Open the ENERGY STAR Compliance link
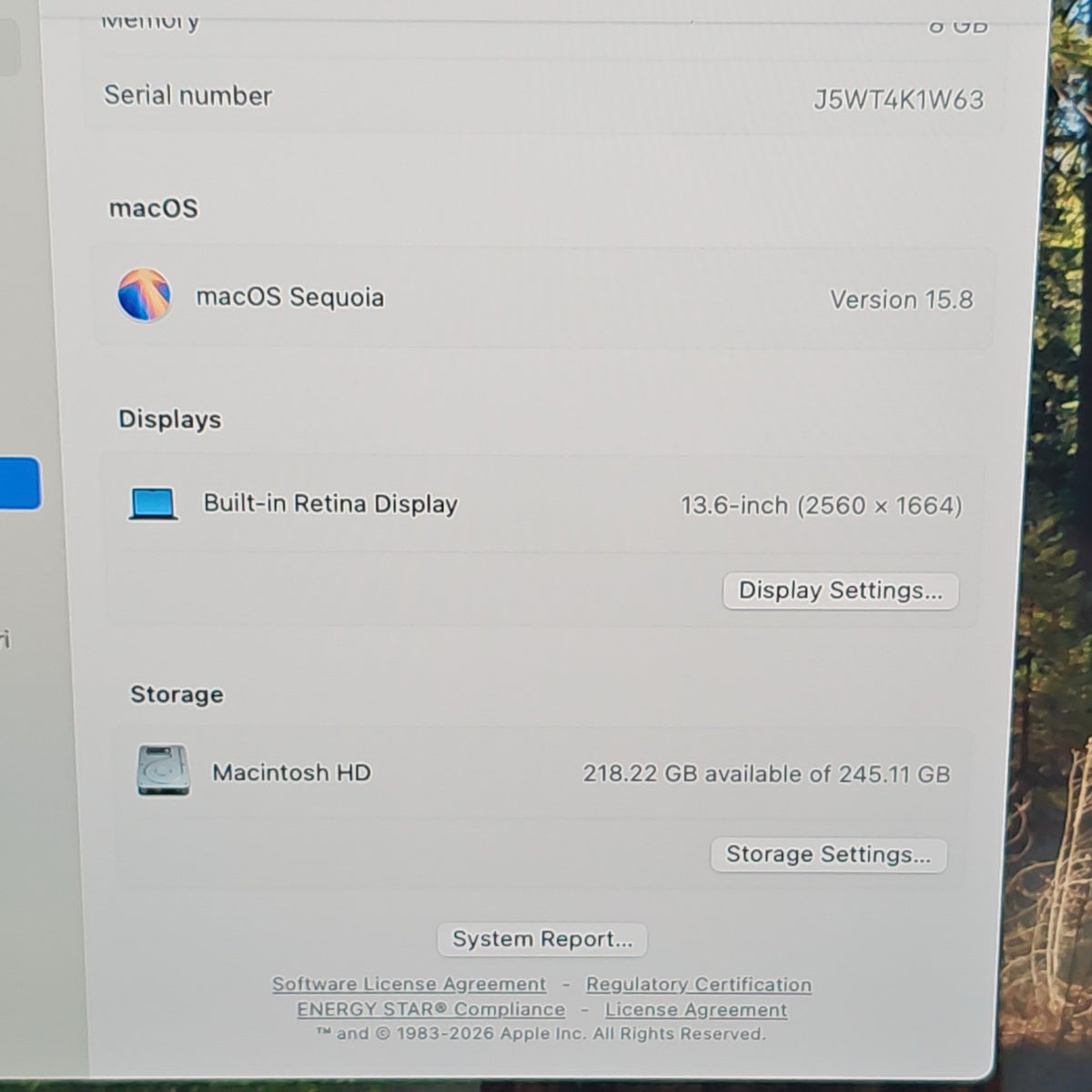Viewport: 1092px width, 1092px height. tap(430, 1009)
